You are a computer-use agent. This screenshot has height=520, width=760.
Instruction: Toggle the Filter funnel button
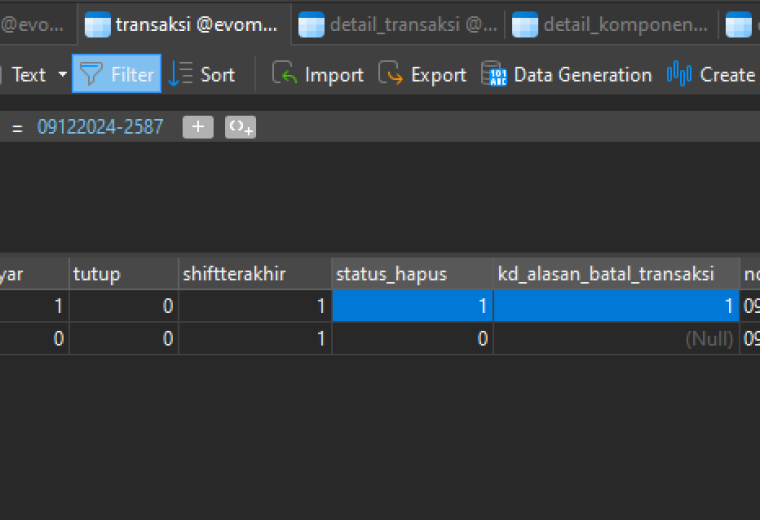point(117,74)
